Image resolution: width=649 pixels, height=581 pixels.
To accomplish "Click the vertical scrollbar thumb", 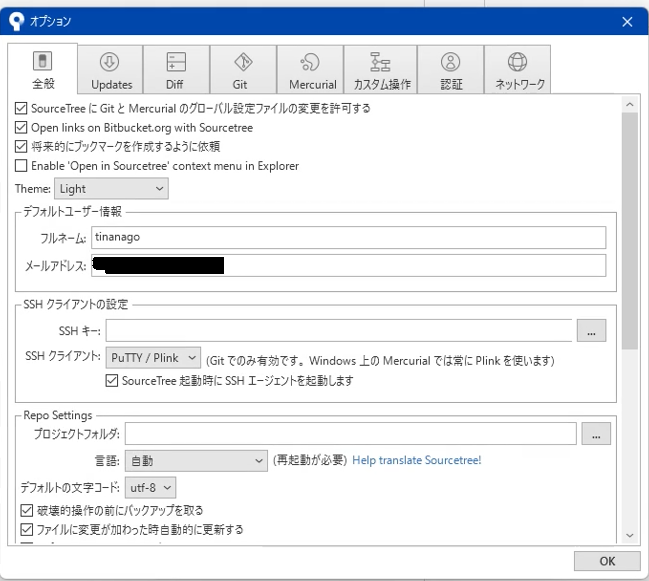I will 630,231.
